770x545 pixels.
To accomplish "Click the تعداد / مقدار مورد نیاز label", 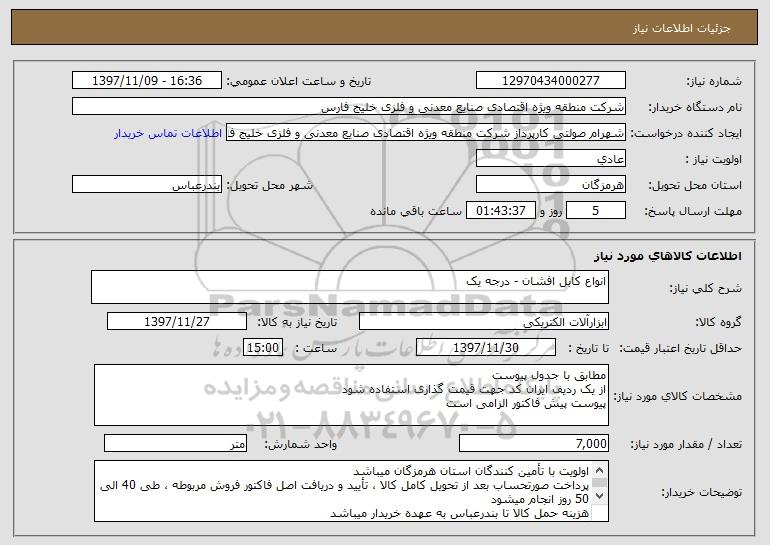I will pos(686,444).
